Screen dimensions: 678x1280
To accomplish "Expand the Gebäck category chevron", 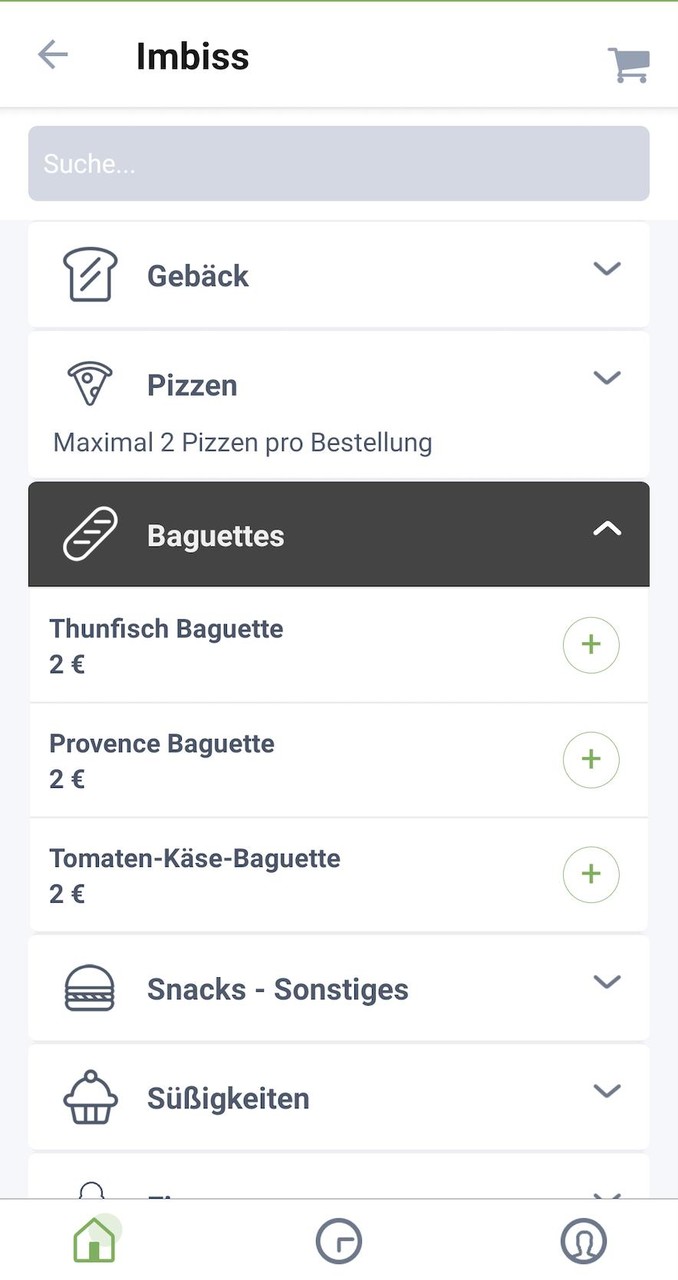I will point(607,269).
